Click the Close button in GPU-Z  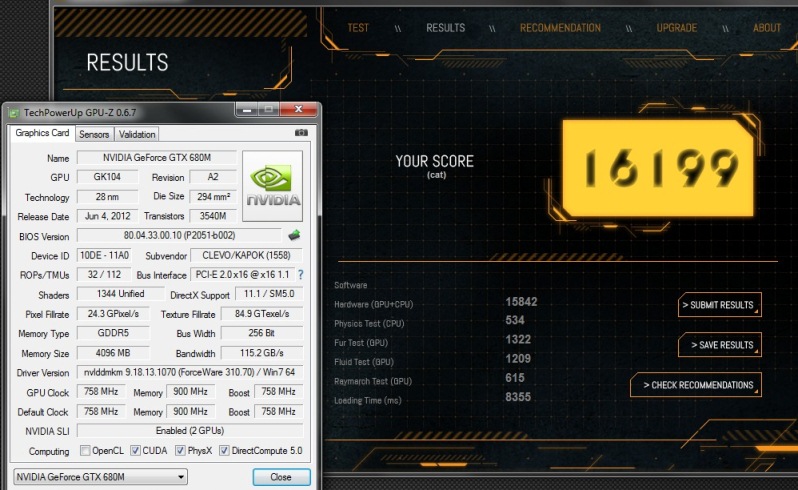pyautogui.click(x=281, y=477)
